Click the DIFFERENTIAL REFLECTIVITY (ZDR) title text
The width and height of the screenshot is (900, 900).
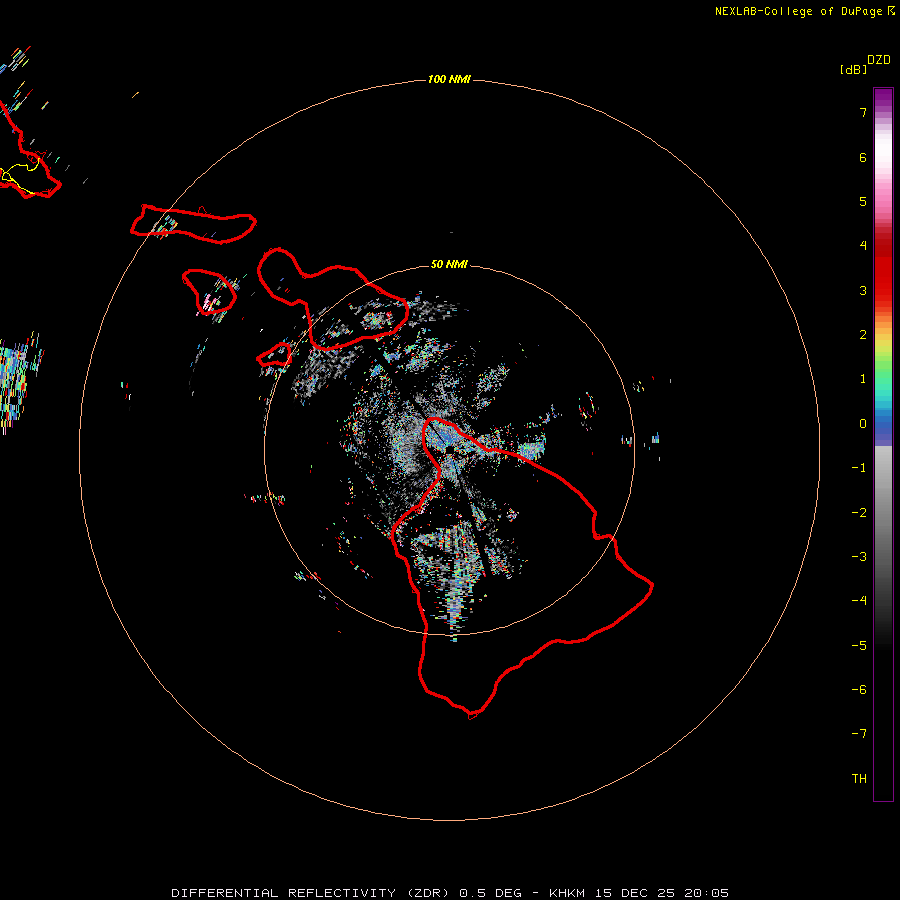(x=312, y=893)
